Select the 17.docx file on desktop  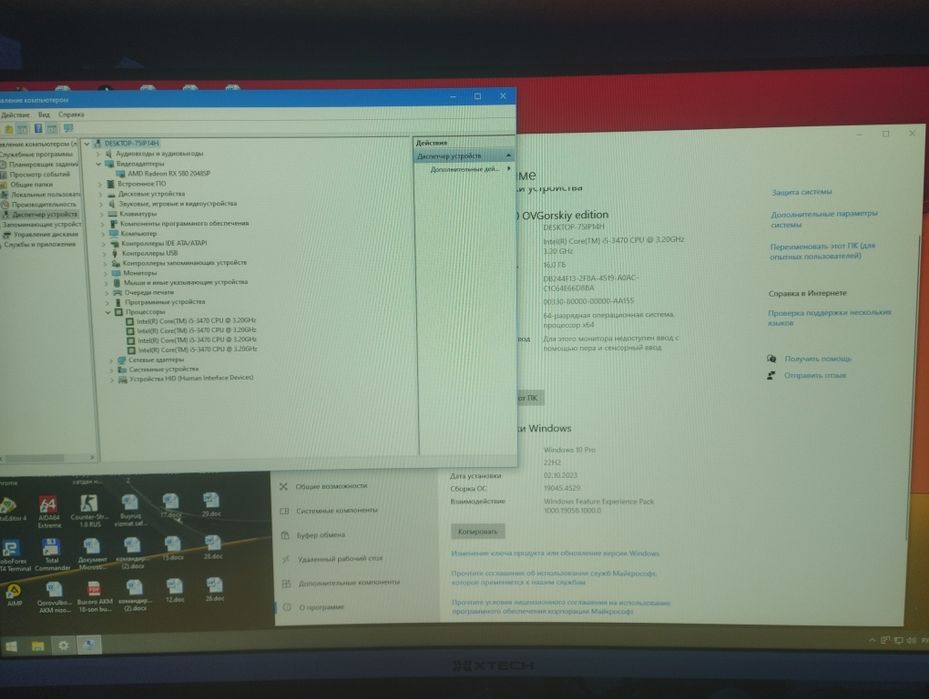(171, 506)
